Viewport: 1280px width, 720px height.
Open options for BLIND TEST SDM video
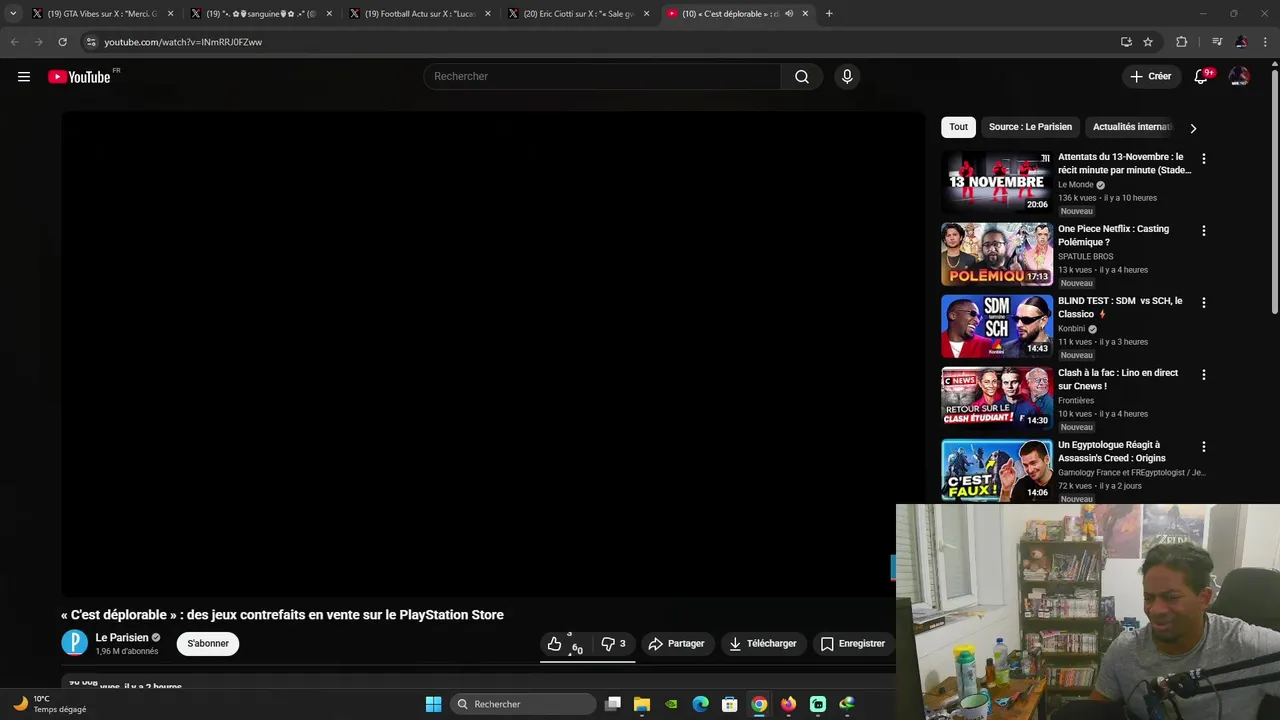coord(1203,303)
